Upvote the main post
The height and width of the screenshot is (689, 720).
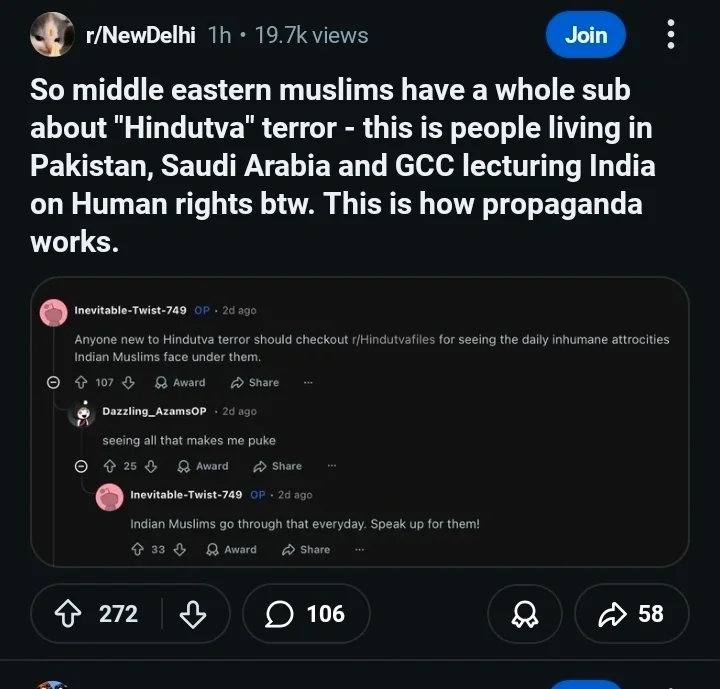[x=68, y=614]
